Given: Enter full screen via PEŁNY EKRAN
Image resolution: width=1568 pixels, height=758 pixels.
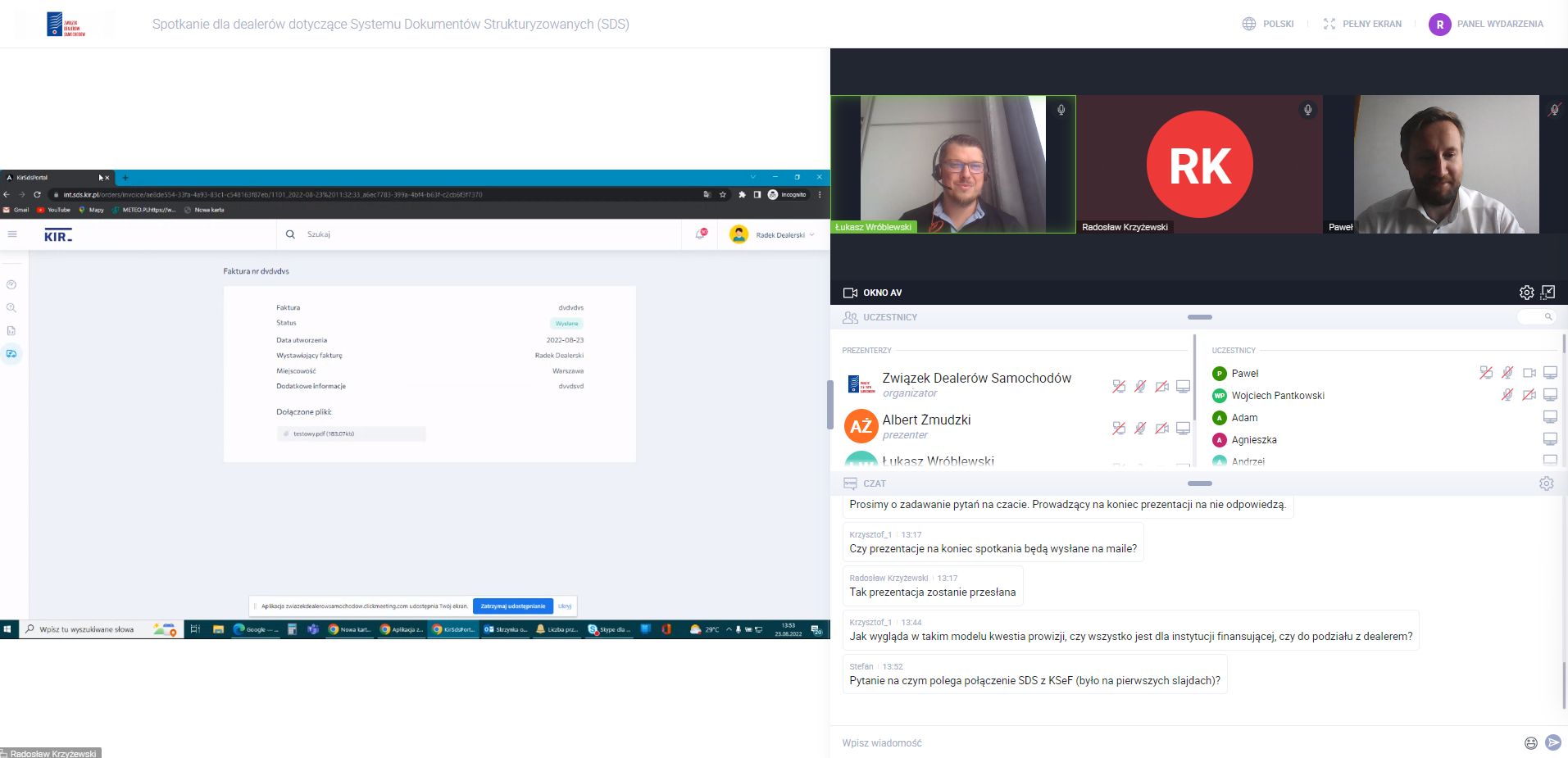Looking at the screenshot, I should pyautogui.click(x=1362, y=24).
